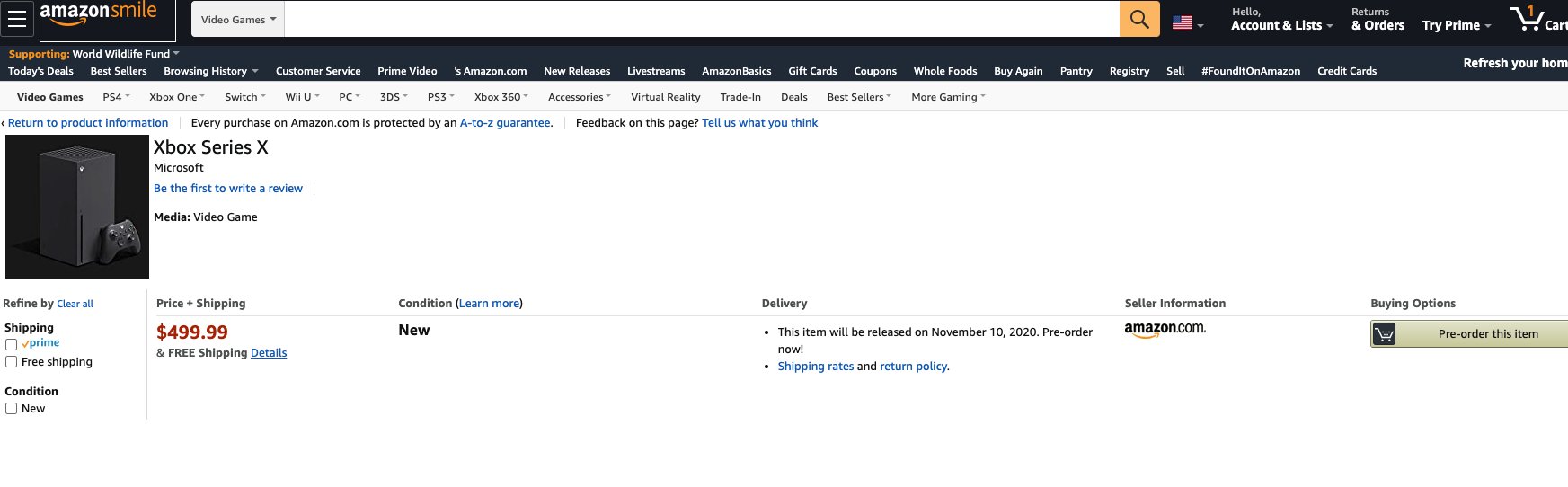The width and height of the screenshot is (1568, 487).
Task: Check the New condition filter
Action: pos(11,409)
